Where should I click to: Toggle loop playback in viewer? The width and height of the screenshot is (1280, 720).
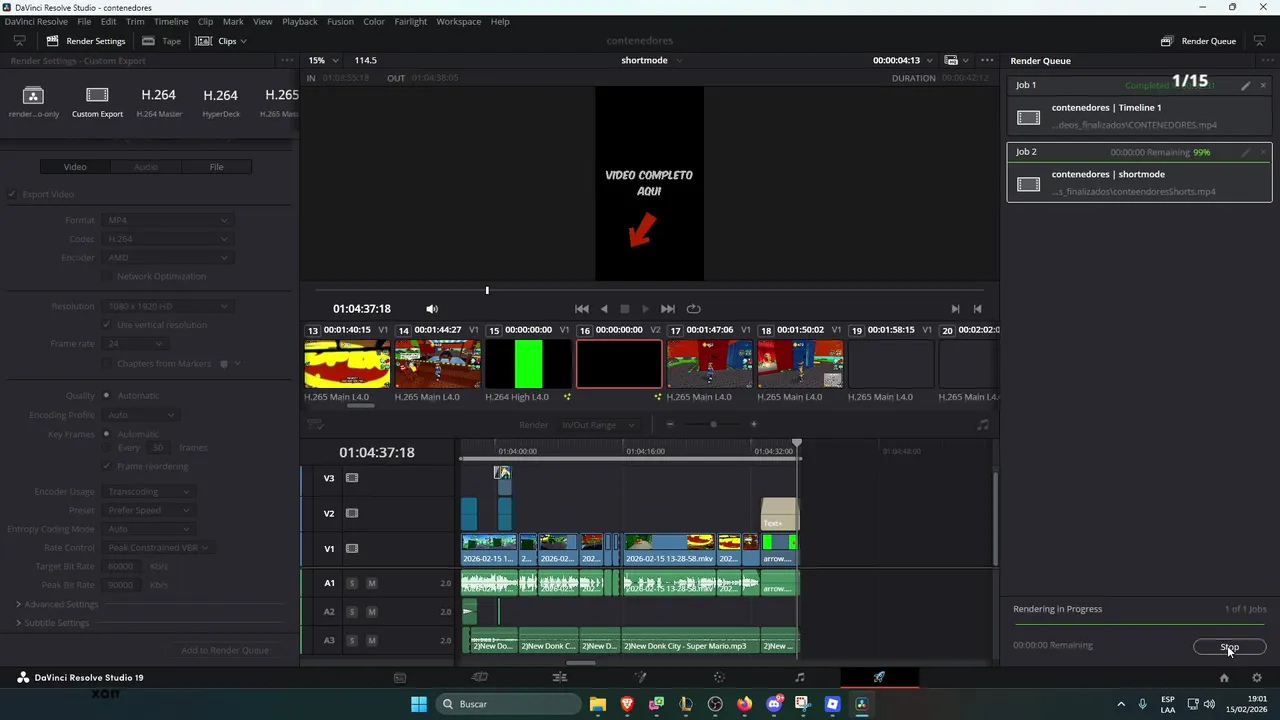tap(693, 309)
